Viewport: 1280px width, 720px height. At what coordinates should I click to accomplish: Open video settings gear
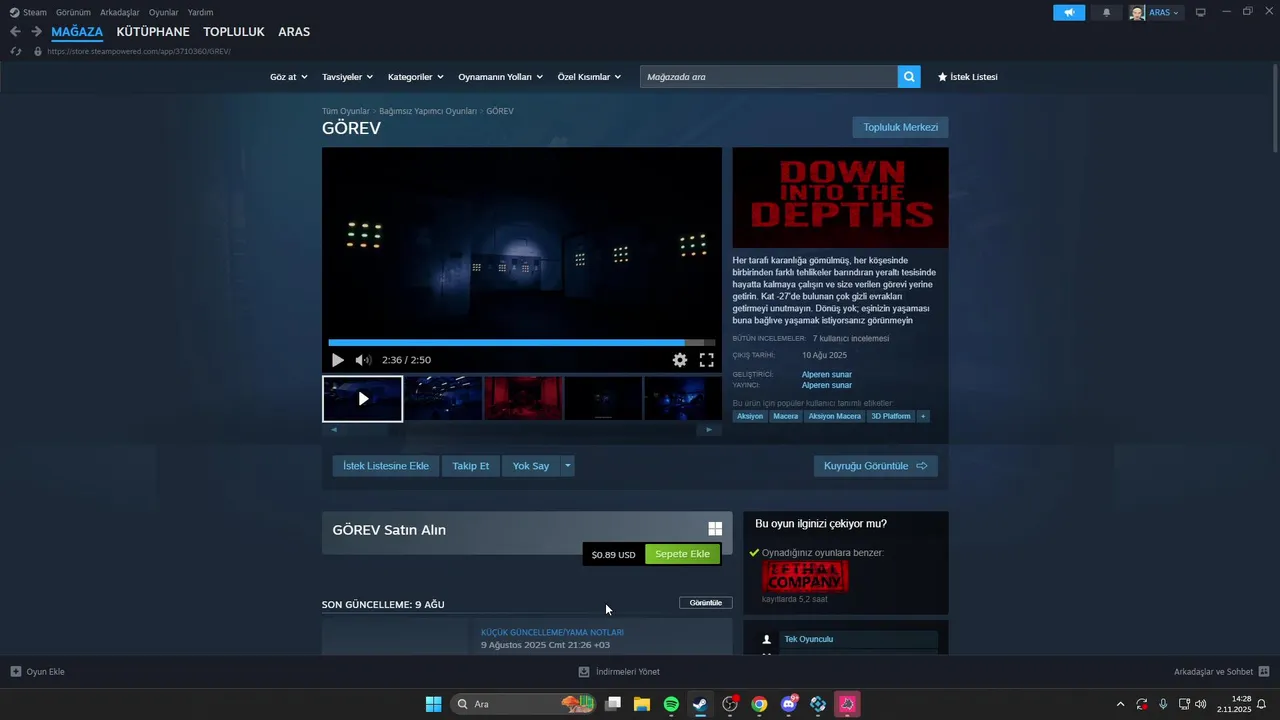tap(680, 360)
